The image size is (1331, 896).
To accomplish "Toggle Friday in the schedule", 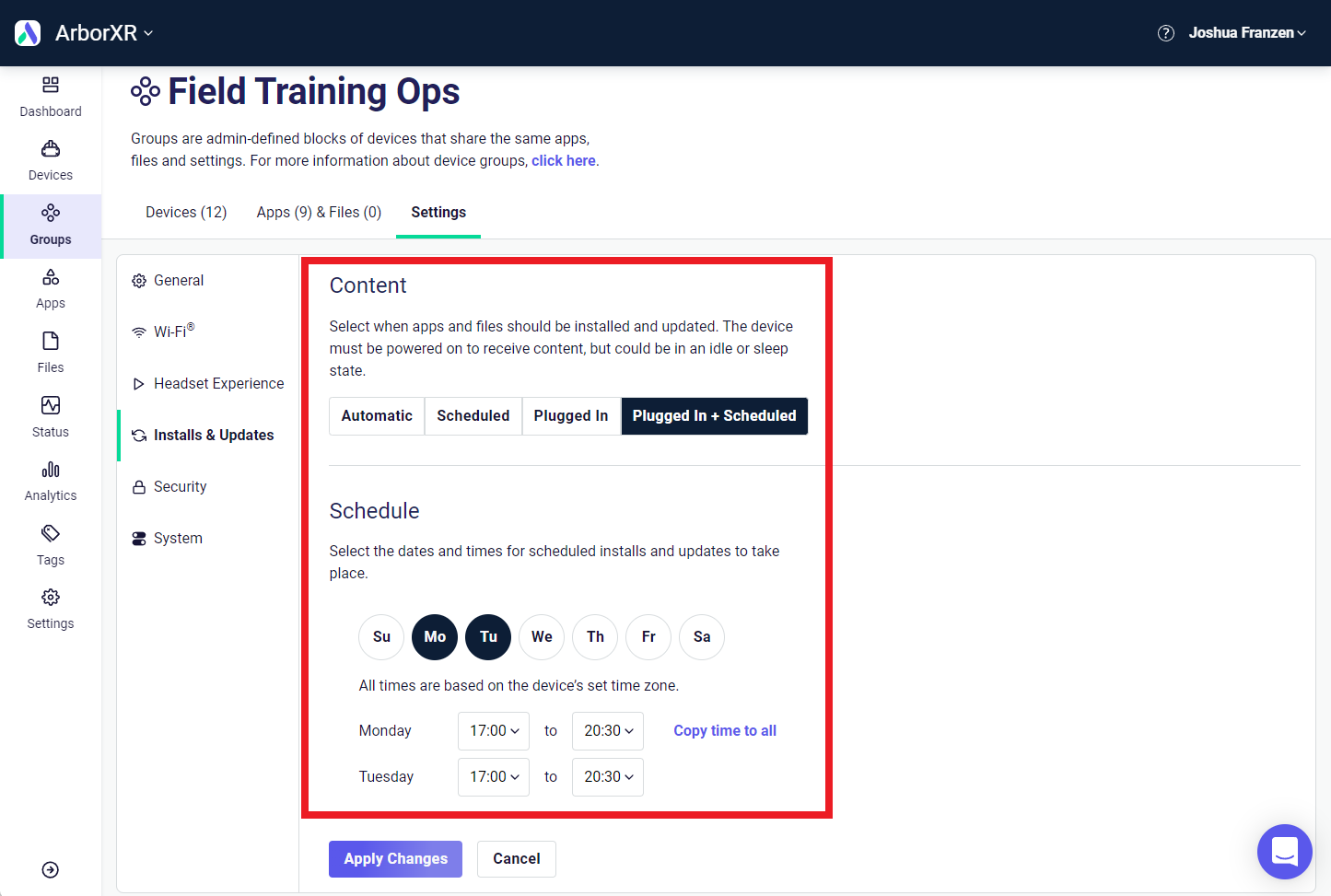I will coord(648,637).
